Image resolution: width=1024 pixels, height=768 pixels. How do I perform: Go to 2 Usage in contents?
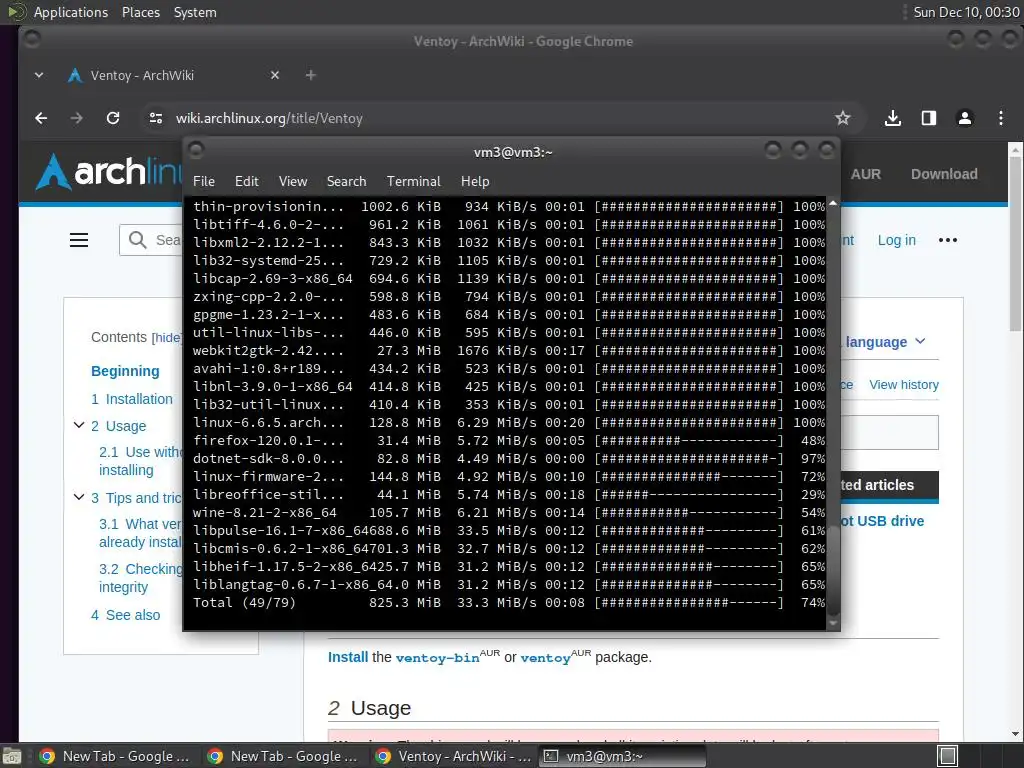[x=119, y=426]
